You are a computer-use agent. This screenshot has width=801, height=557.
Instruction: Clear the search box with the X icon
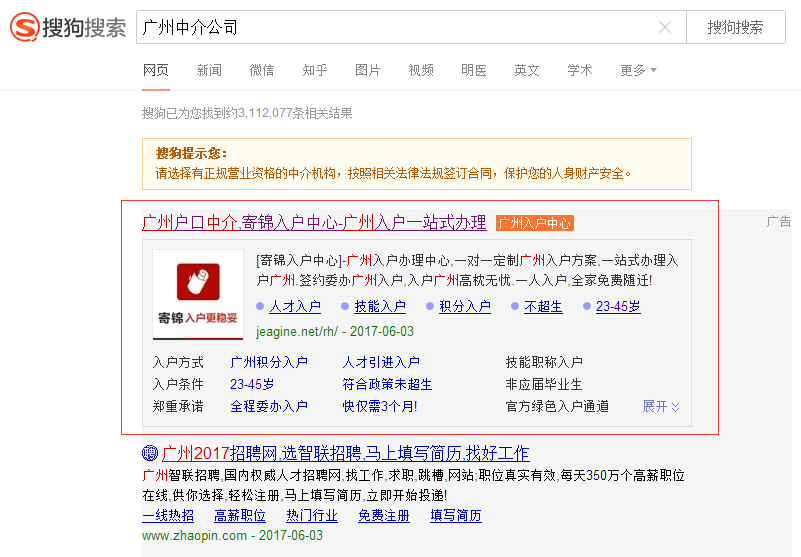pyautogui.click(x=665, y=27)
